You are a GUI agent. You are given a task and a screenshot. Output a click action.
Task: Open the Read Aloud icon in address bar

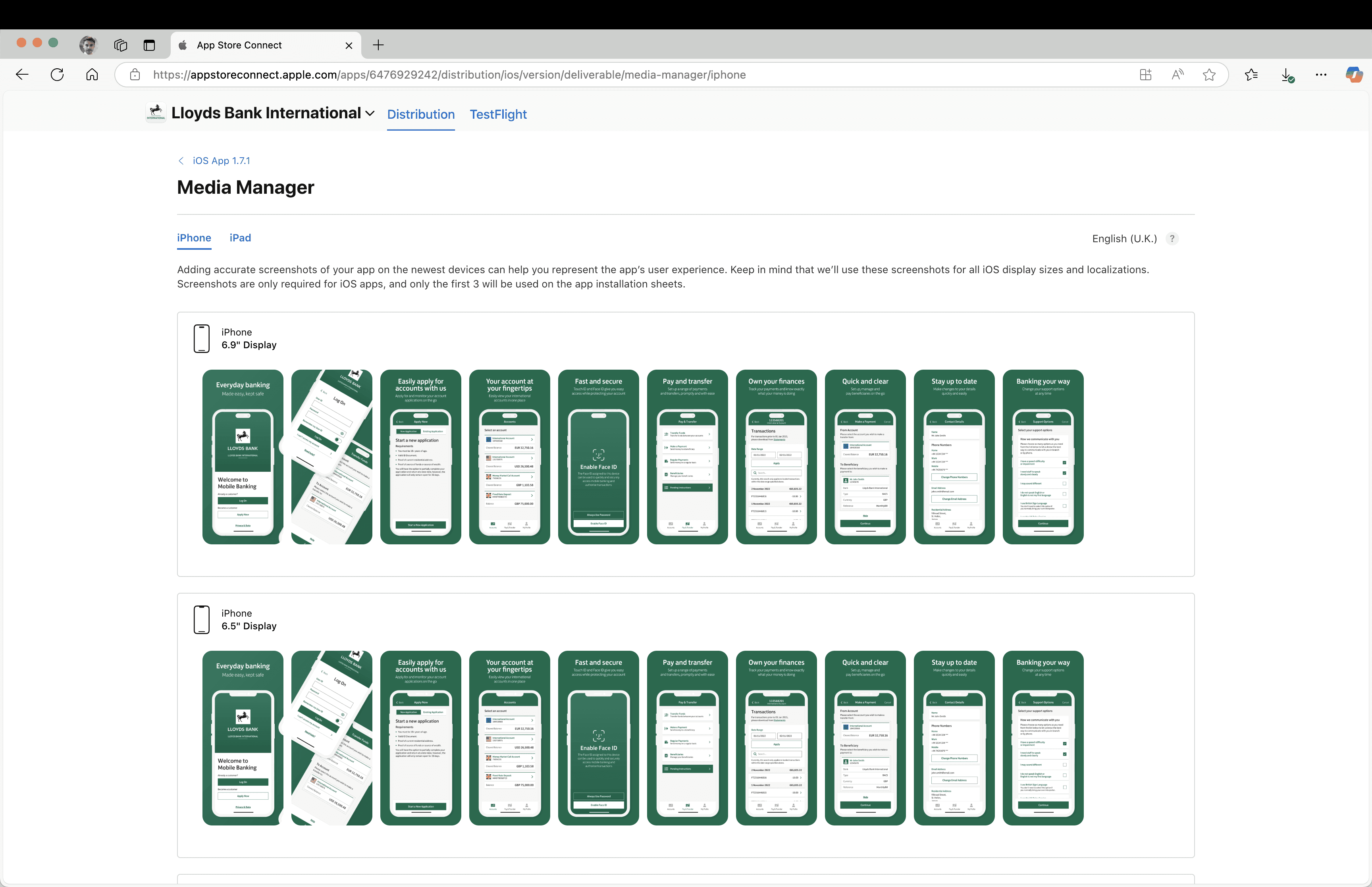pyautogui.click(x=1177, y=74)
